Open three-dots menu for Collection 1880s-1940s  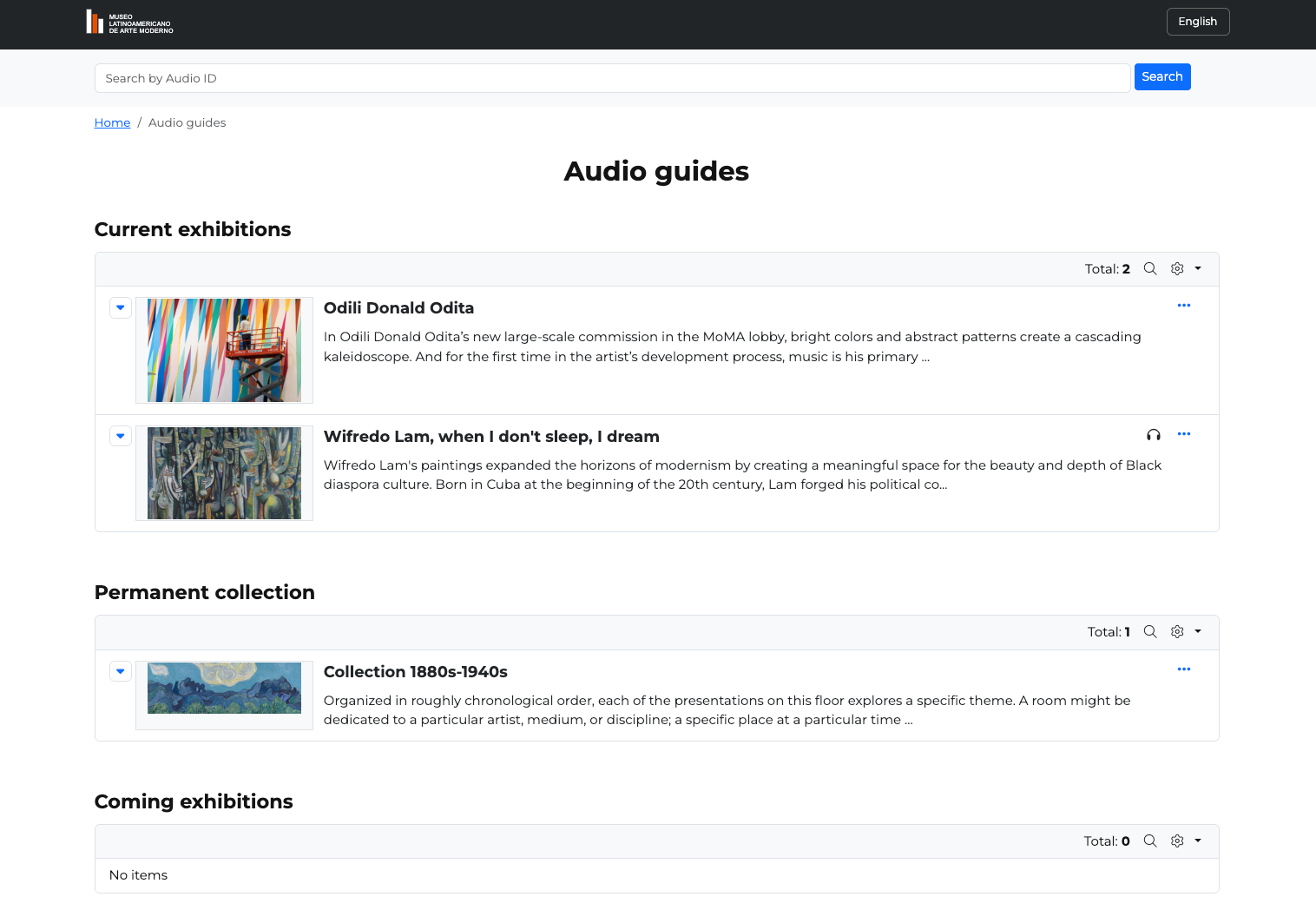click(x=1183, y=669)
